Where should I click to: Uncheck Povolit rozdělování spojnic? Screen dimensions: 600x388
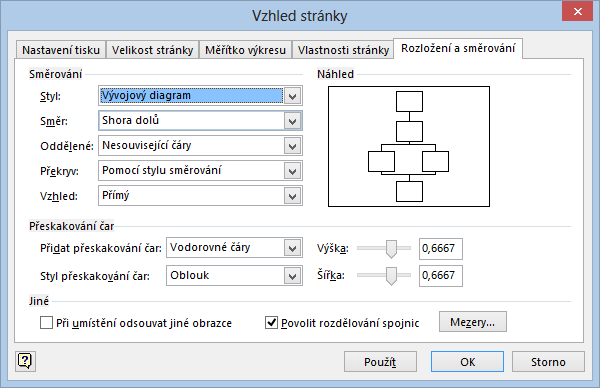271,323
